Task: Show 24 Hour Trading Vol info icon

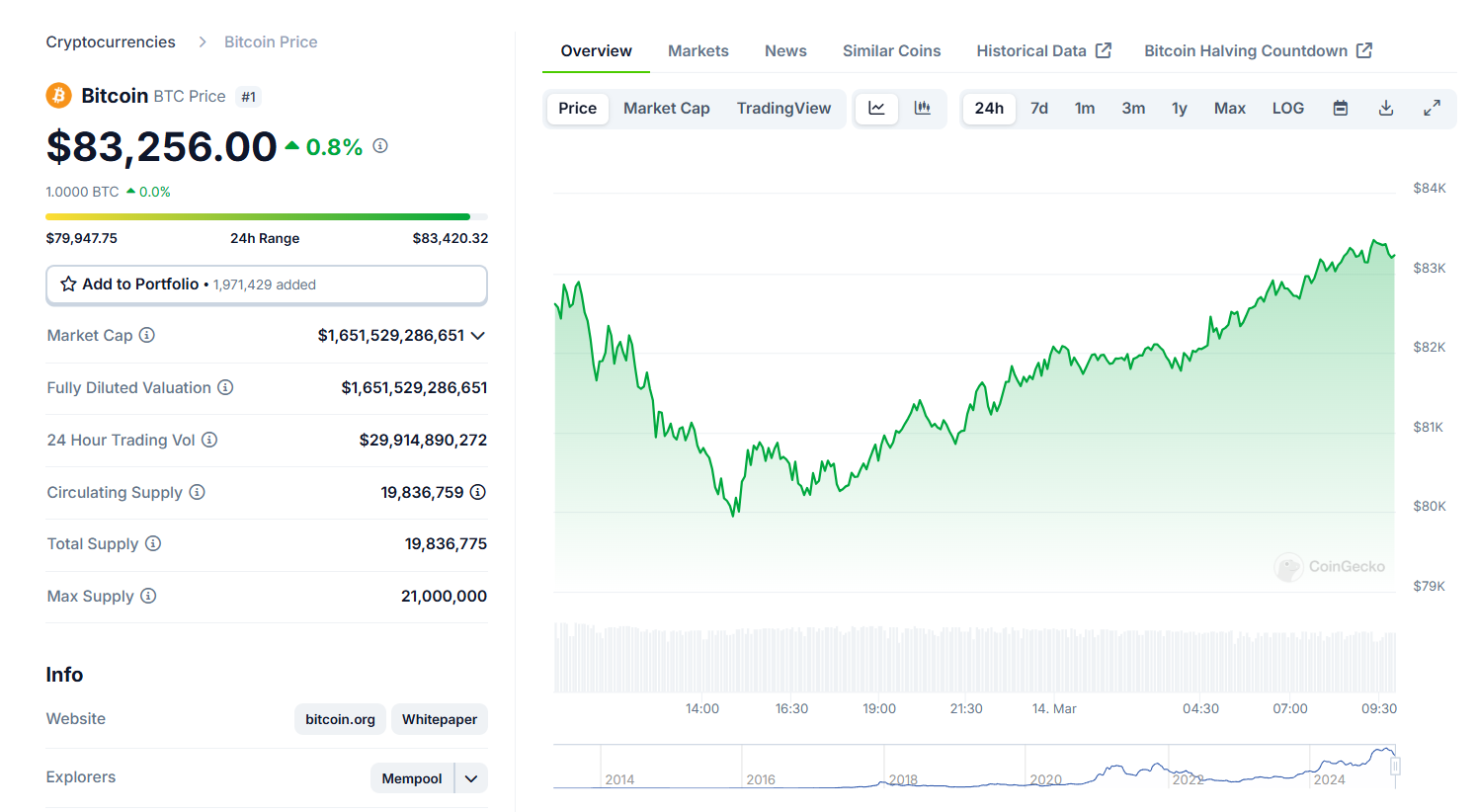Action: (209, 440)
